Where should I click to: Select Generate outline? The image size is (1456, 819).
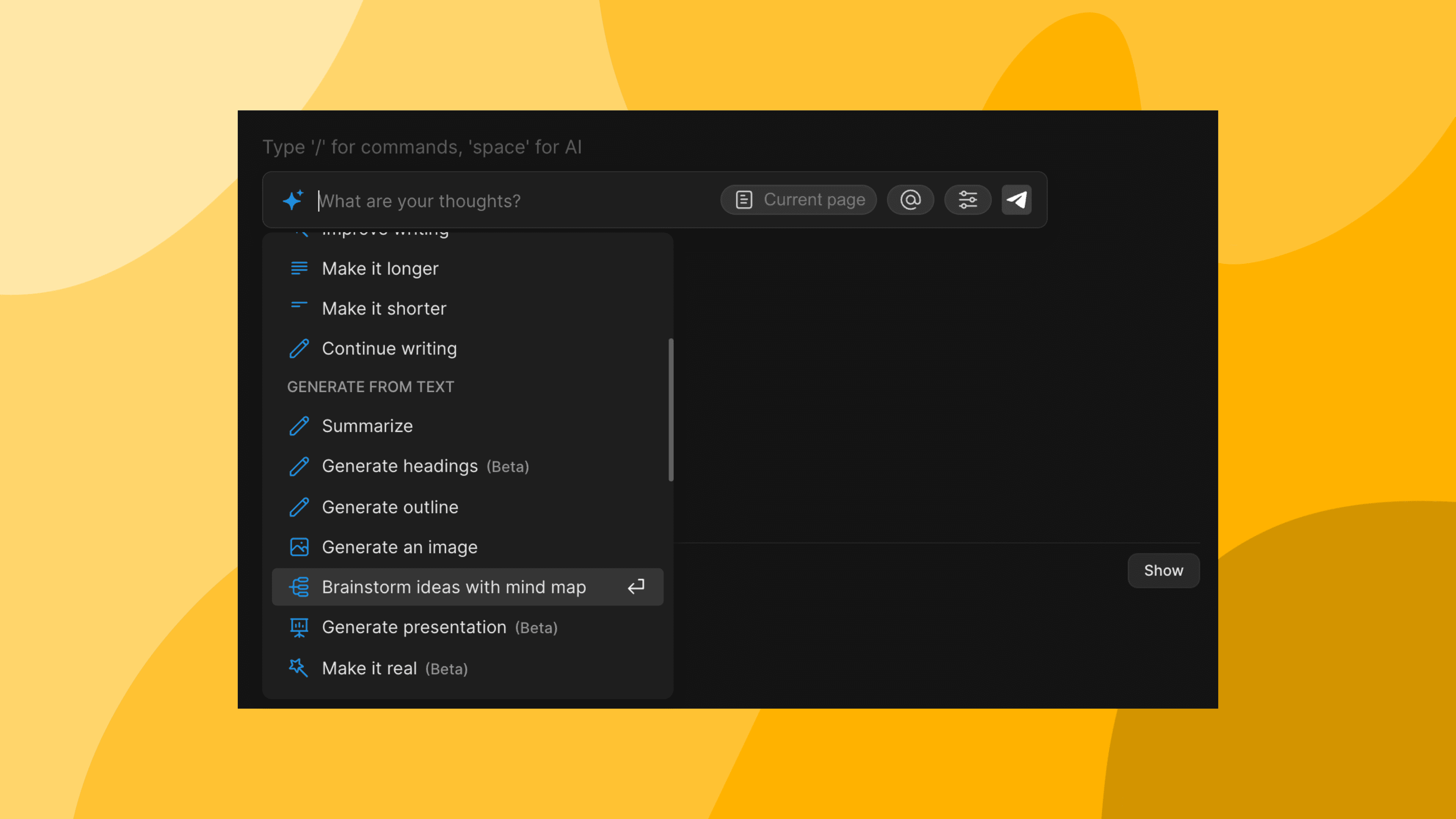(391, 507)
